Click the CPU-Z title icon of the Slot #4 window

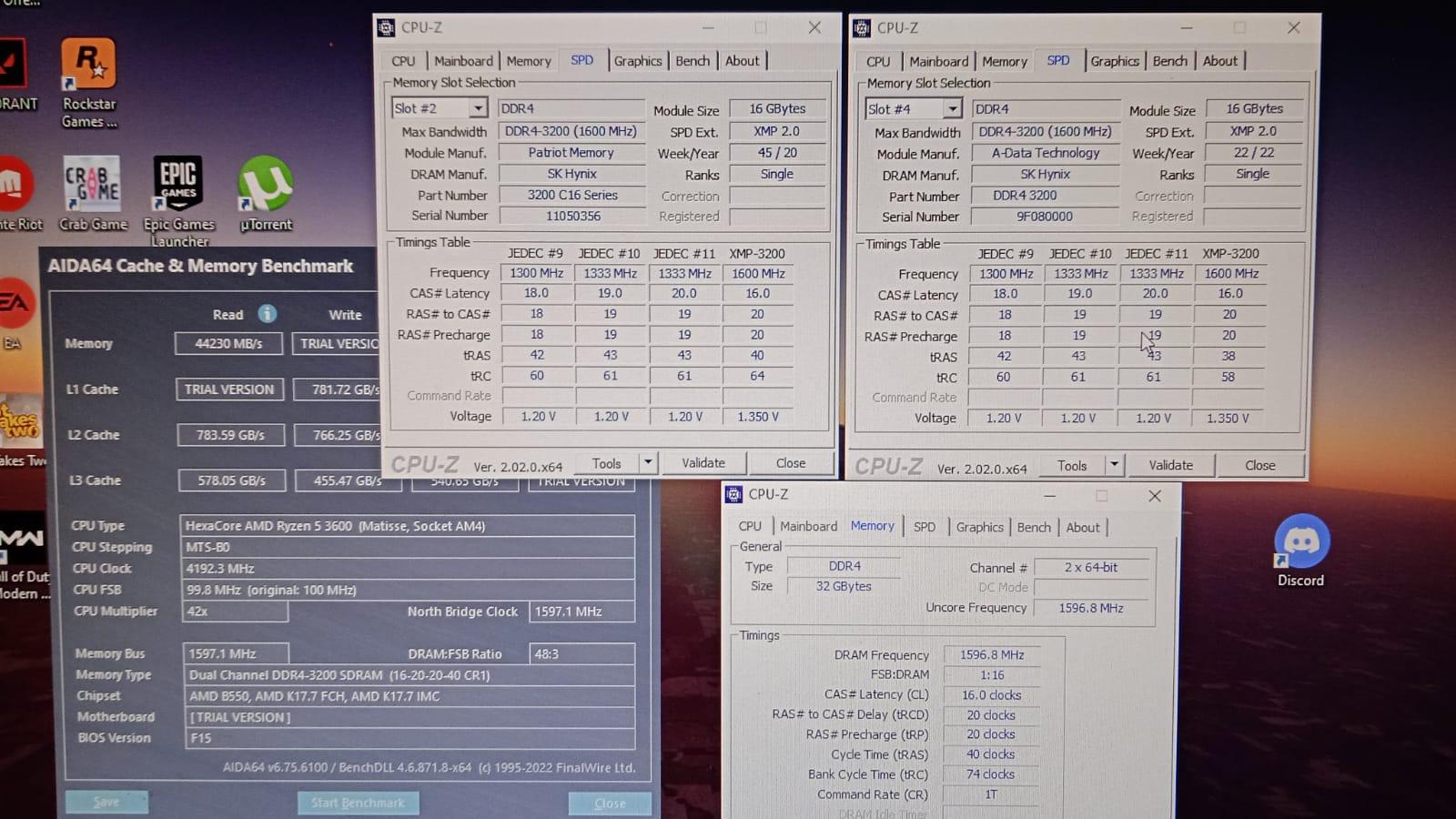pos(861,28)
